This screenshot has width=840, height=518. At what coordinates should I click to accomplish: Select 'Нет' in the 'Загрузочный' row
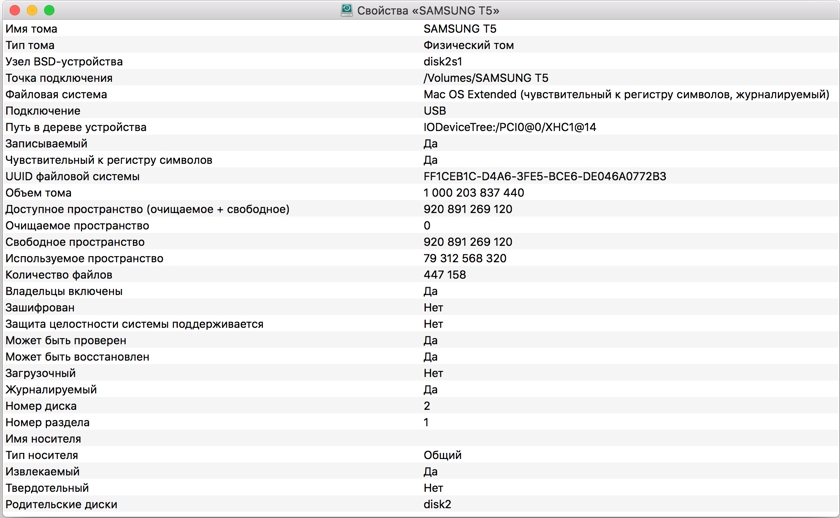[x=433, y=373]
